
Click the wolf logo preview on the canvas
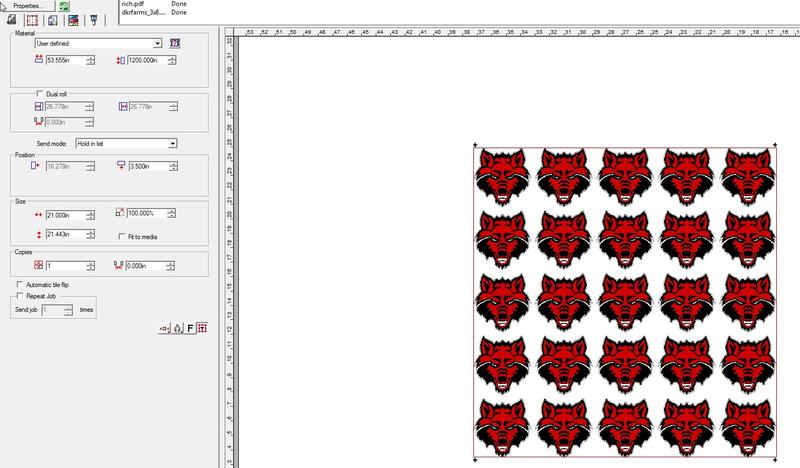[x=625, y=303]
